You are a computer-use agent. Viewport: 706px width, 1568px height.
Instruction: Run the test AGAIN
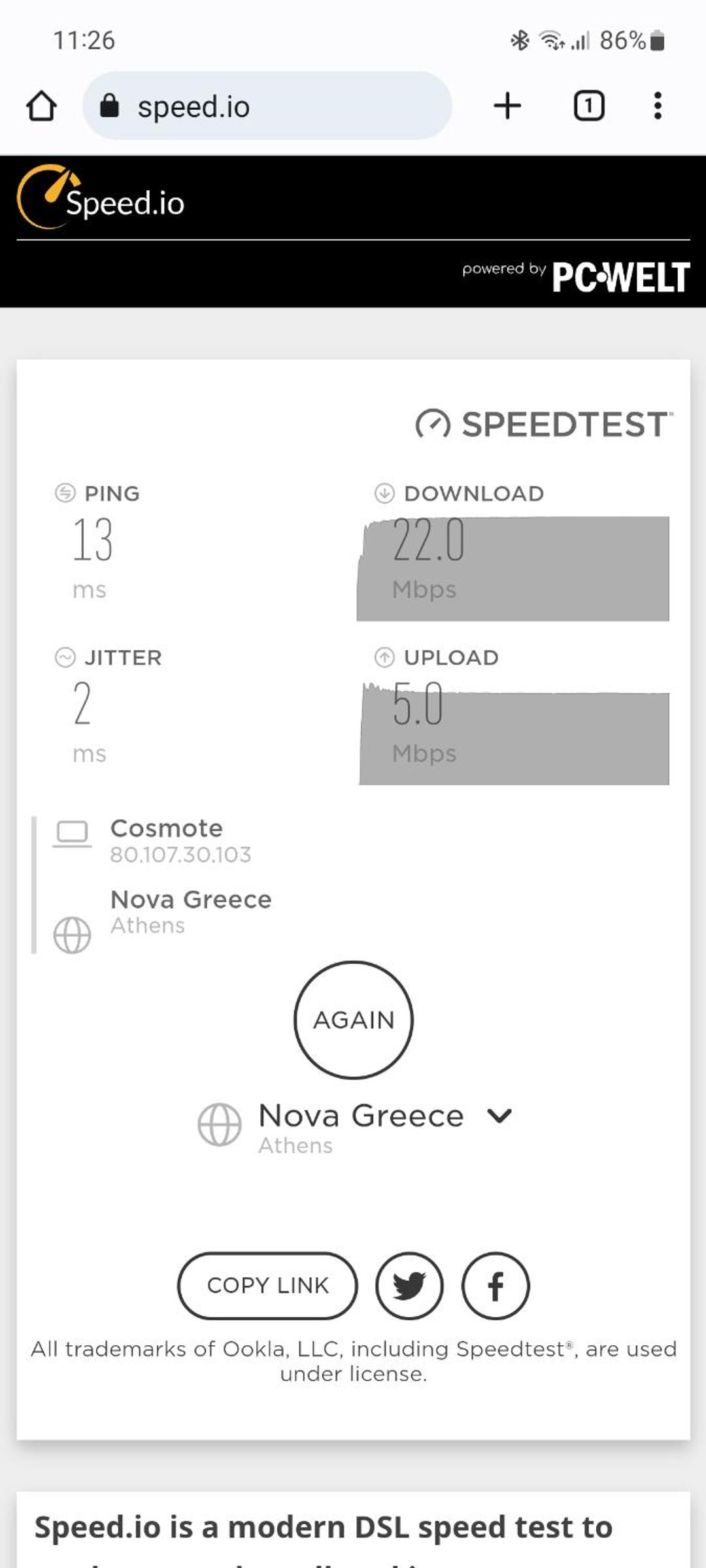354,1020
